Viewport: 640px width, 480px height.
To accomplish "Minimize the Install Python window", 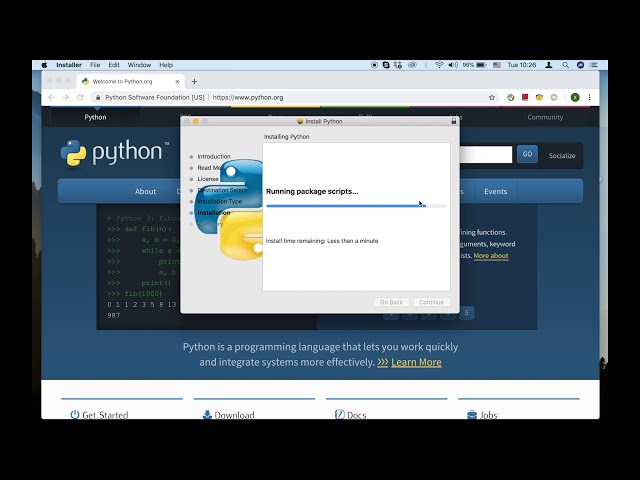I will [196, 121].
